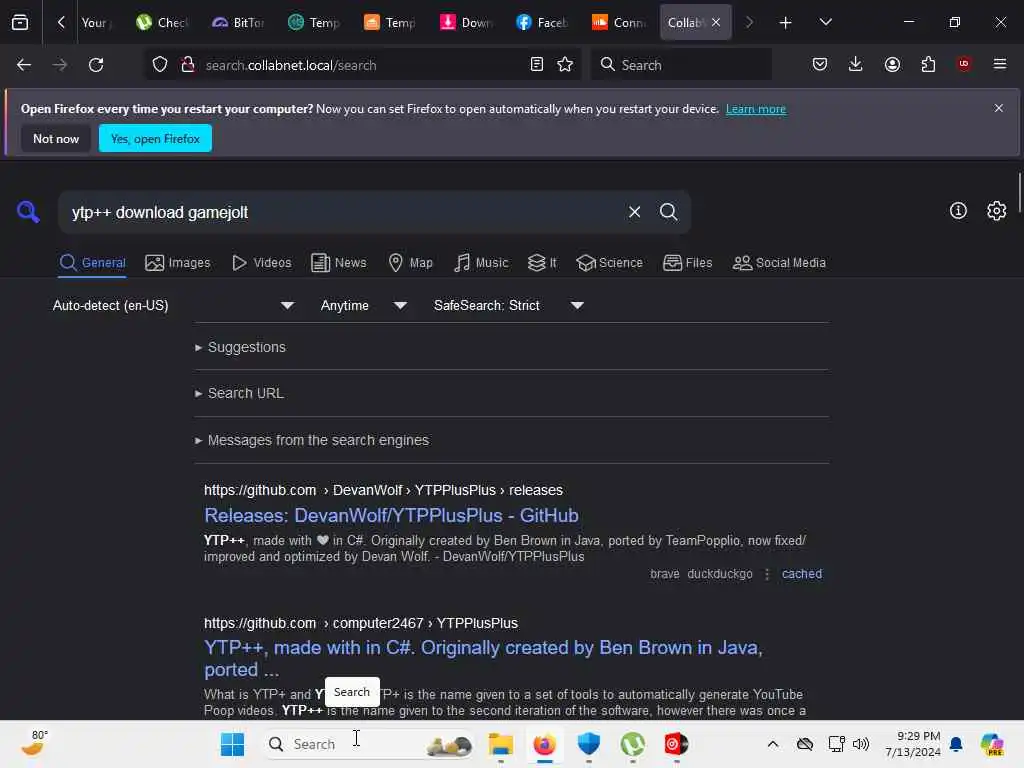Switch to the Check tab

(x=162, y=23)
